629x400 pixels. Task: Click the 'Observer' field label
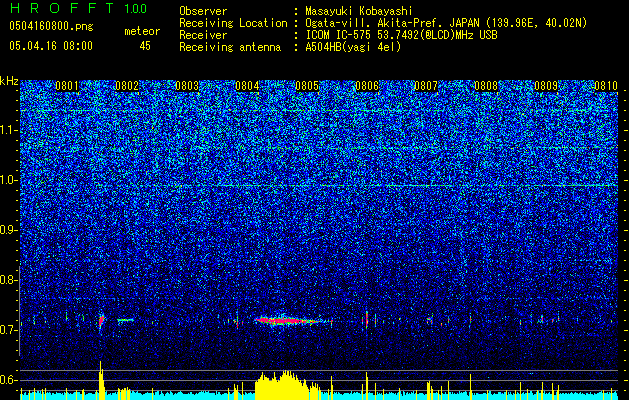[203, 11]
